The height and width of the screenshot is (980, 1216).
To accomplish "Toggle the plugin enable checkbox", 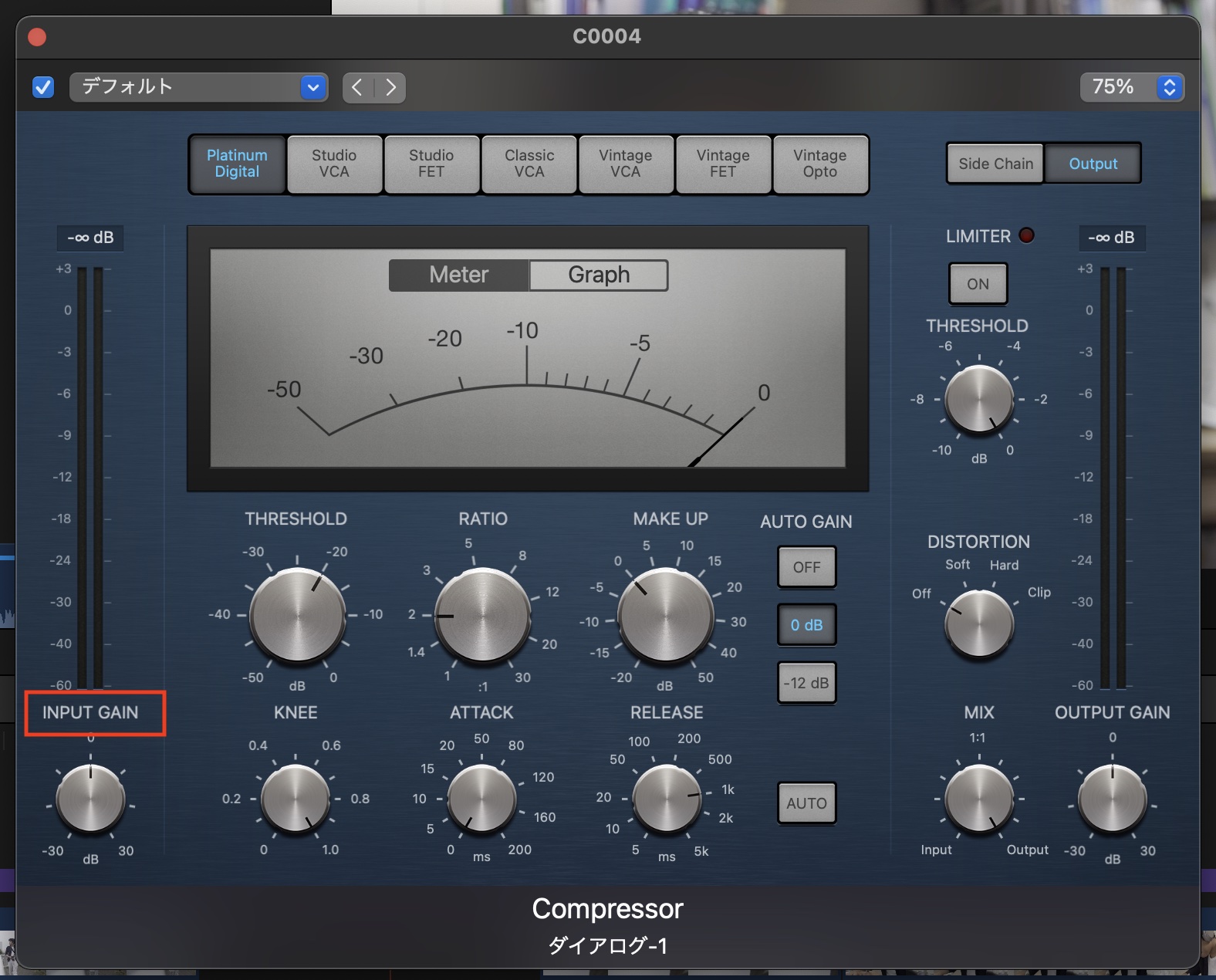I will (43, 87).
